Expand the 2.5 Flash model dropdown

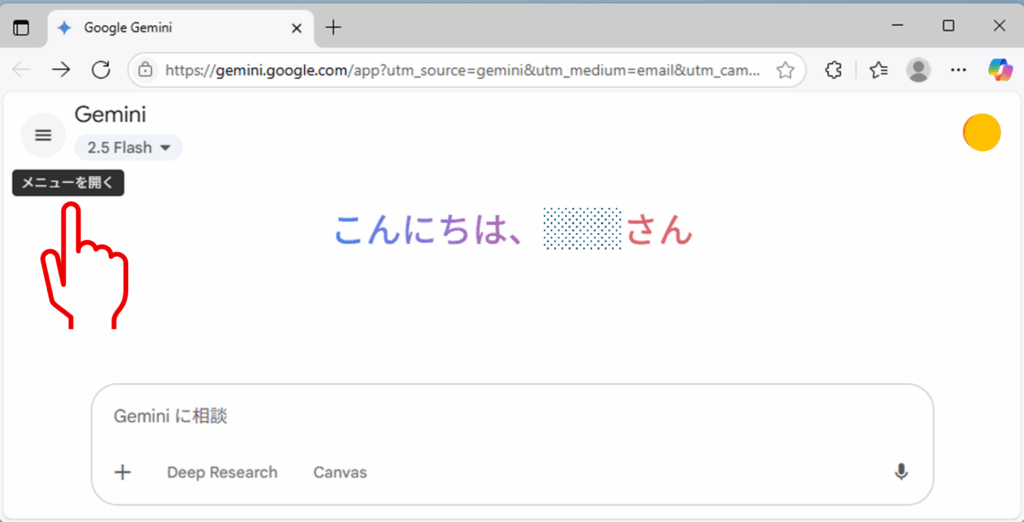(x=129, y=148)
